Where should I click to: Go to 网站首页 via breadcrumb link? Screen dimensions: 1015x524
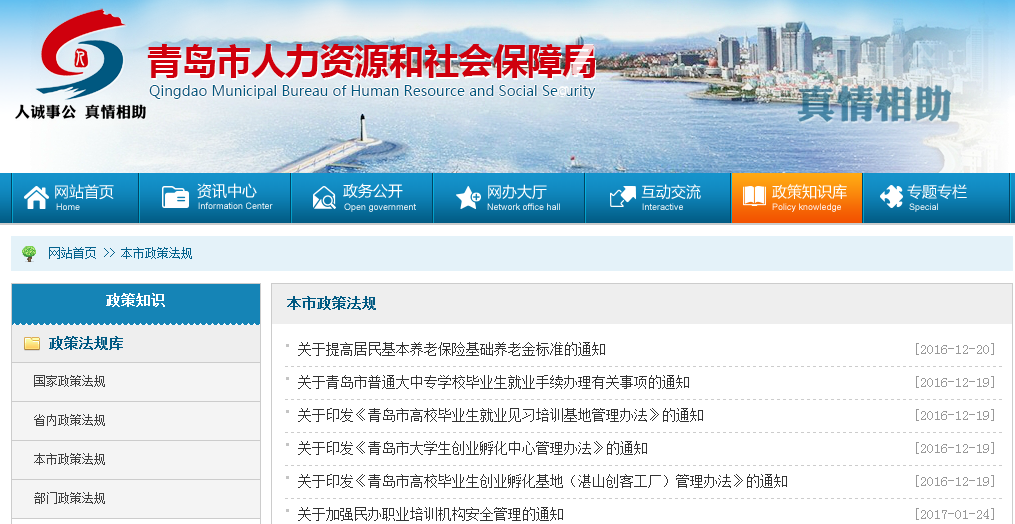coord(72,254)
